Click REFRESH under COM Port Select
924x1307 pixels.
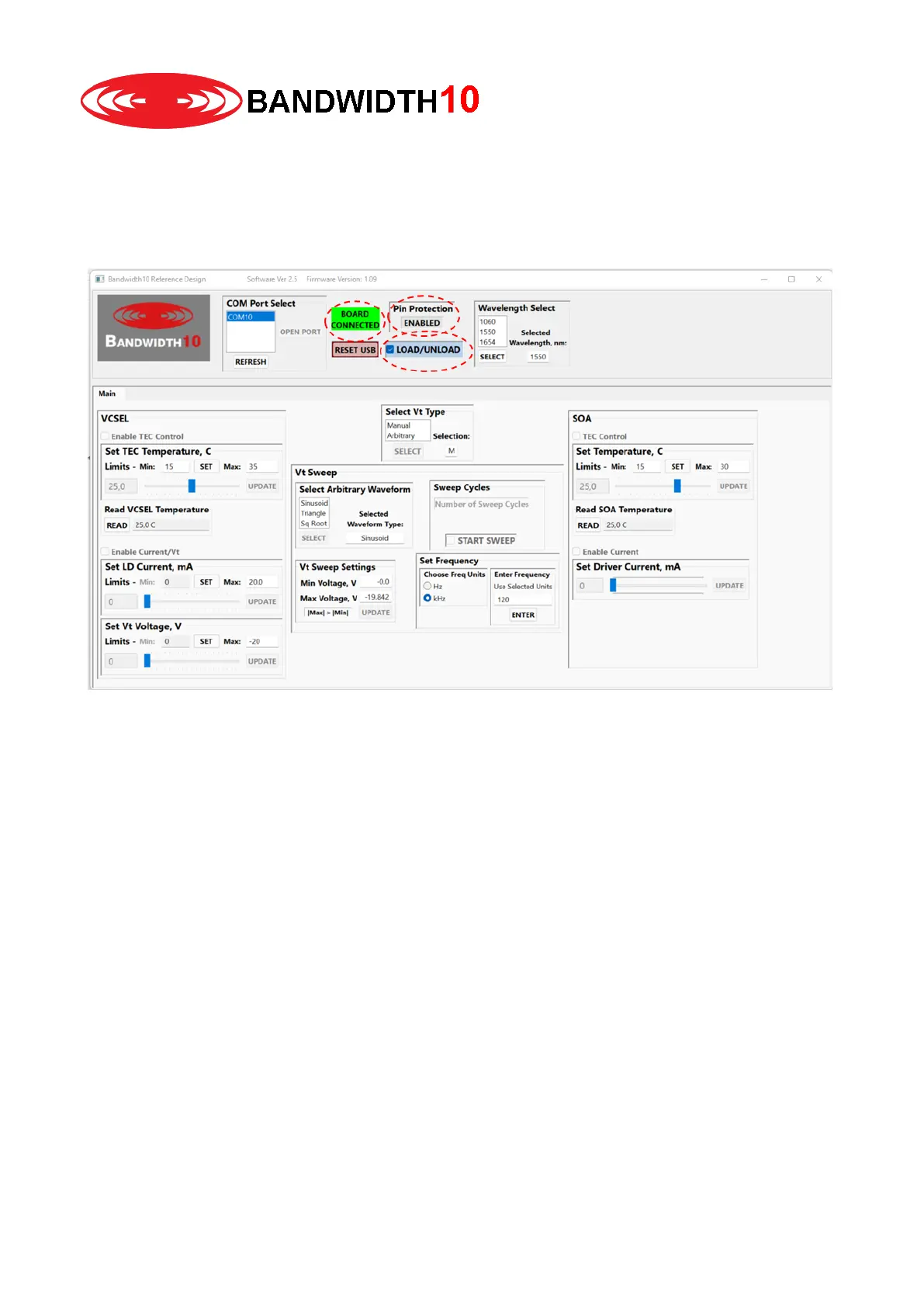[251, 362]
